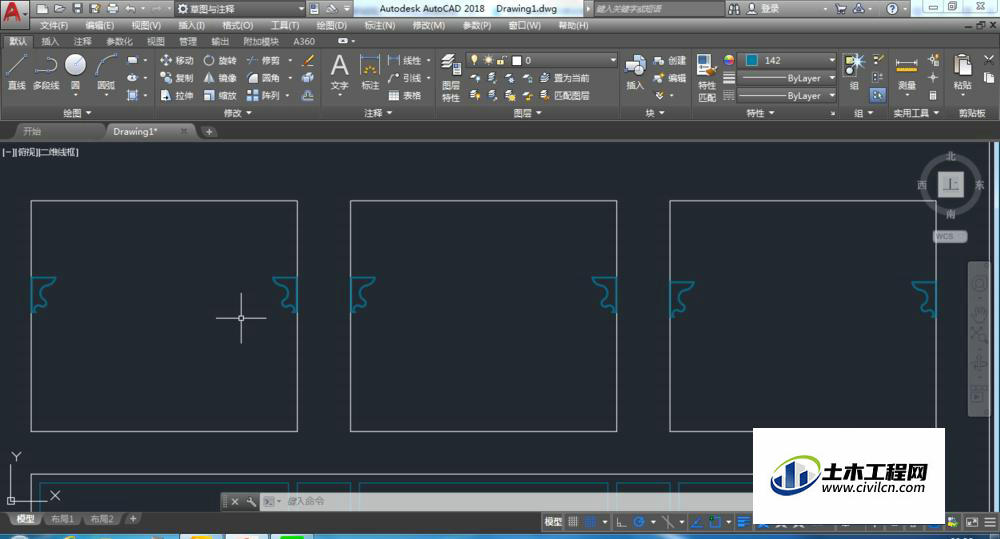This screenshot has height=539, width=1000.
Task: Toggle ortho mode in status bar
Action: click(x=621, y=522)
